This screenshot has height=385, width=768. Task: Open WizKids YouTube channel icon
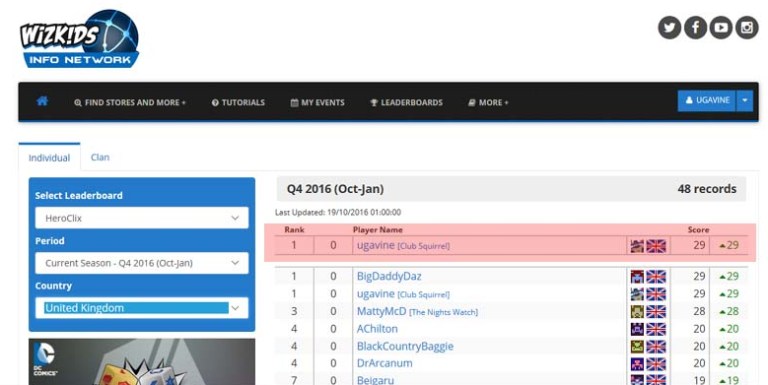click(720, 27)
